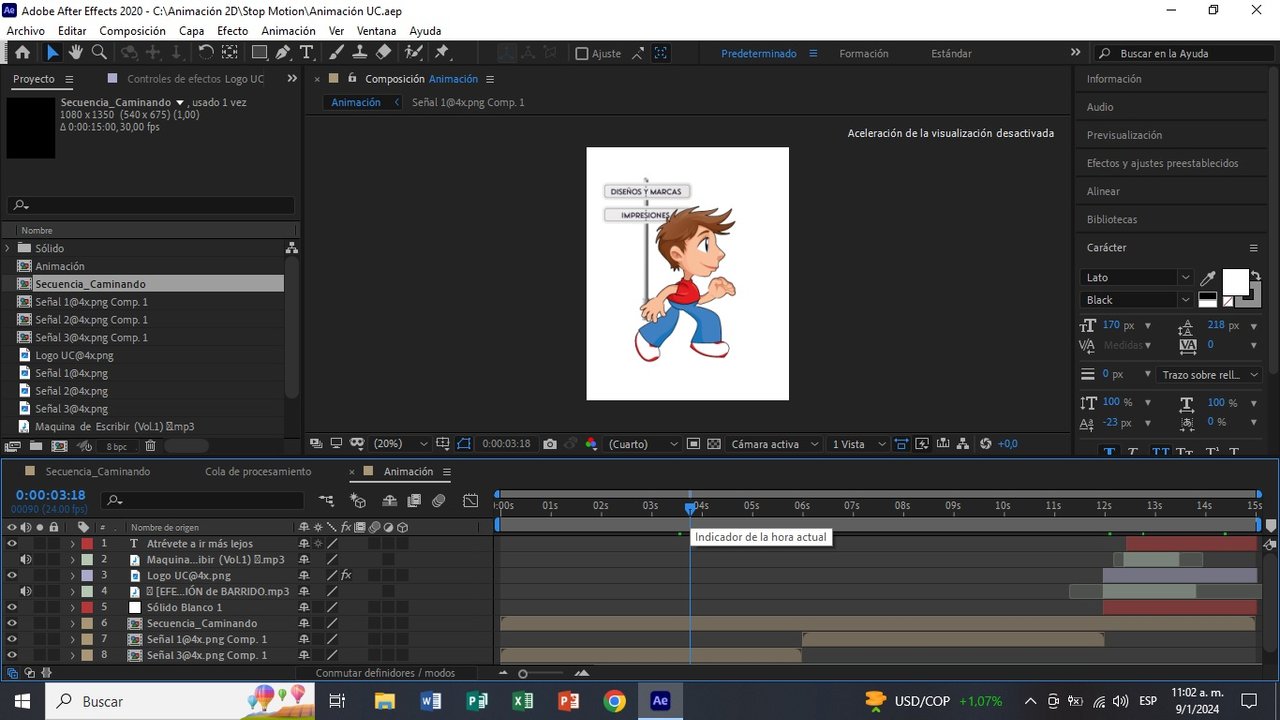Click Conmutar definidores / modos button

[x=385, y=673]
